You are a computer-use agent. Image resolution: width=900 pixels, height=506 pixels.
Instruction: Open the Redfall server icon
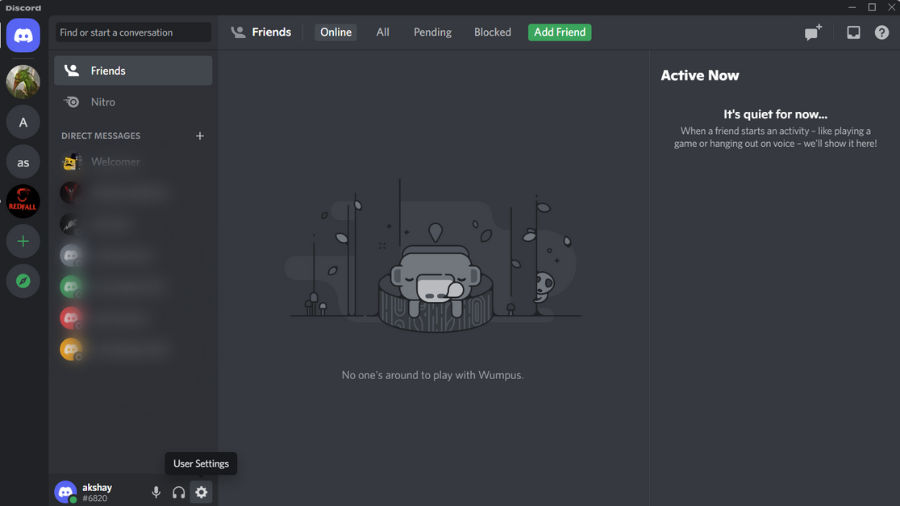pos(23,201)
